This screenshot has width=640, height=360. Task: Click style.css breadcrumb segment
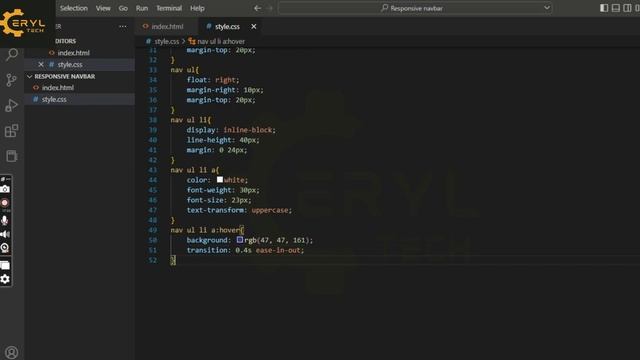pyautogui.click(x=167, y=41)
